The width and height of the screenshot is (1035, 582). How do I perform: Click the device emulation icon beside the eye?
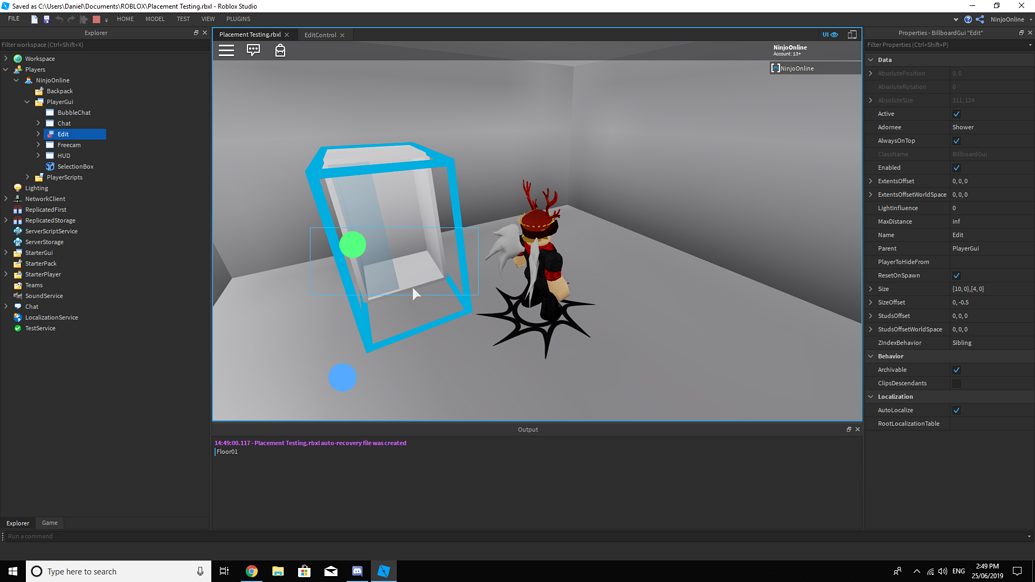click(852, 33)
